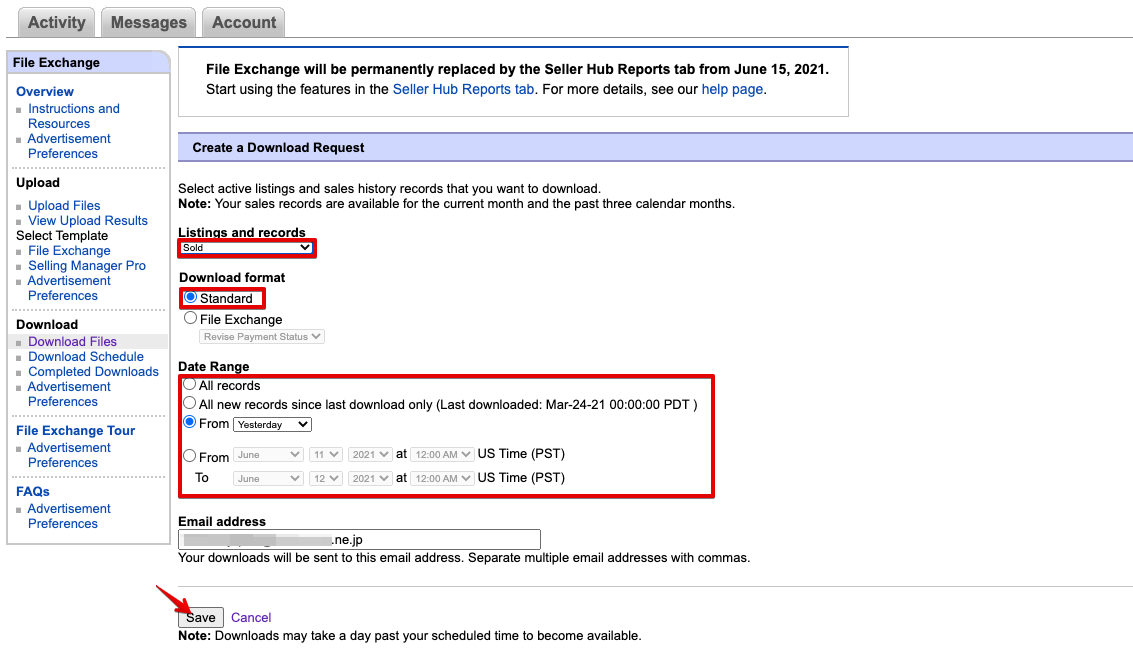
Task: Open the Download Schedule link
Action: (x=86, y=357)
